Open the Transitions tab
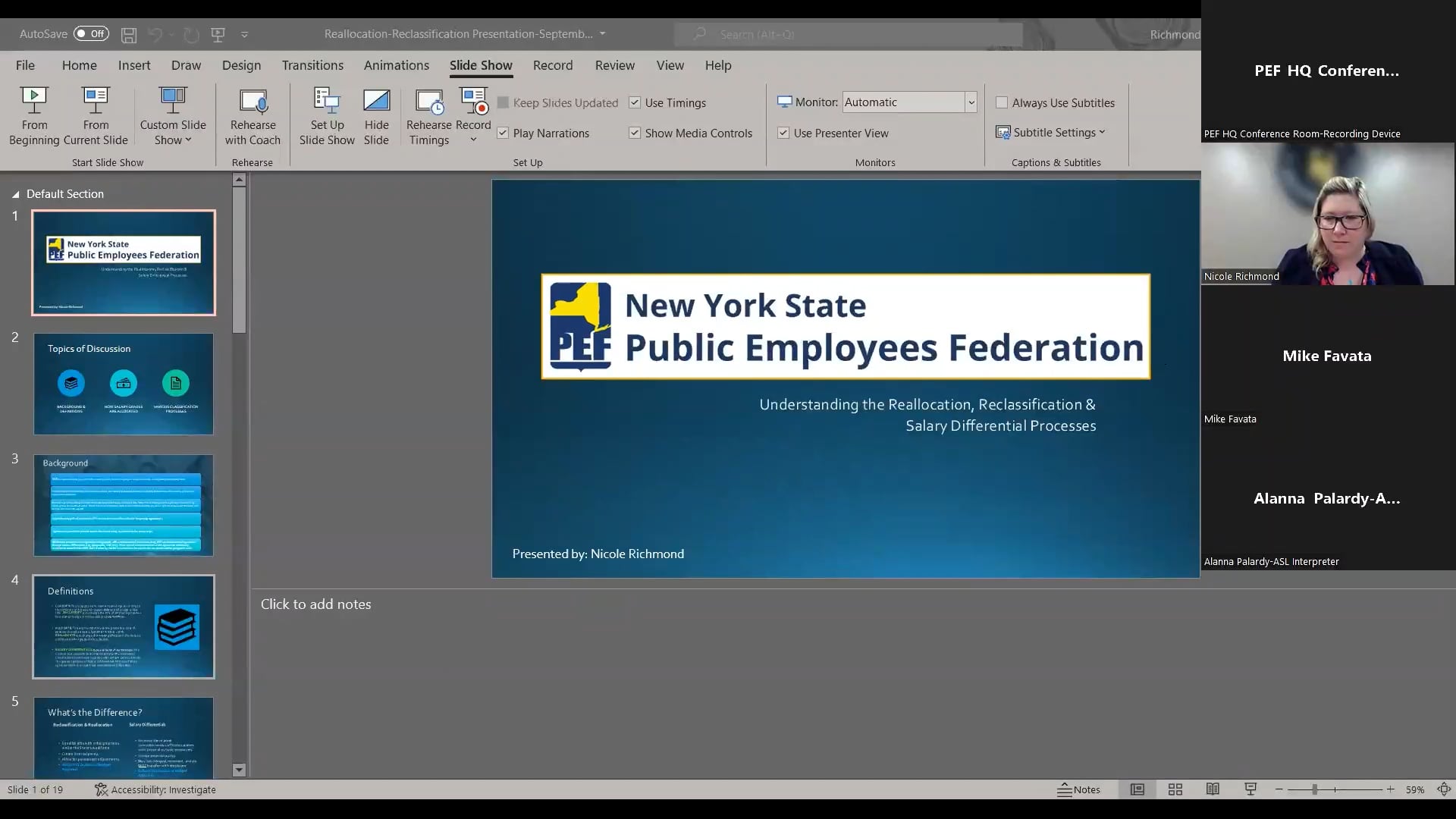 312,65
